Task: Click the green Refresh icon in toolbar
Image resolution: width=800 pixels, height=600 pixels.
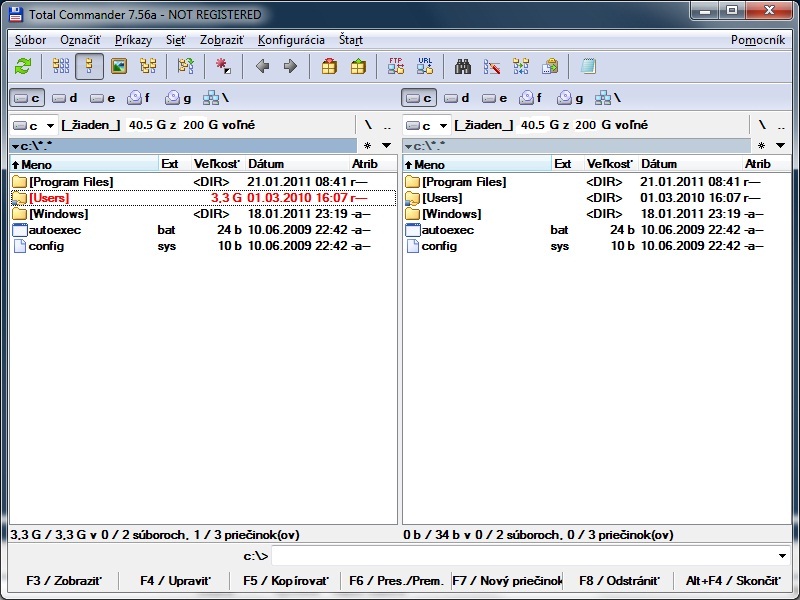Action: pos(23,67)
